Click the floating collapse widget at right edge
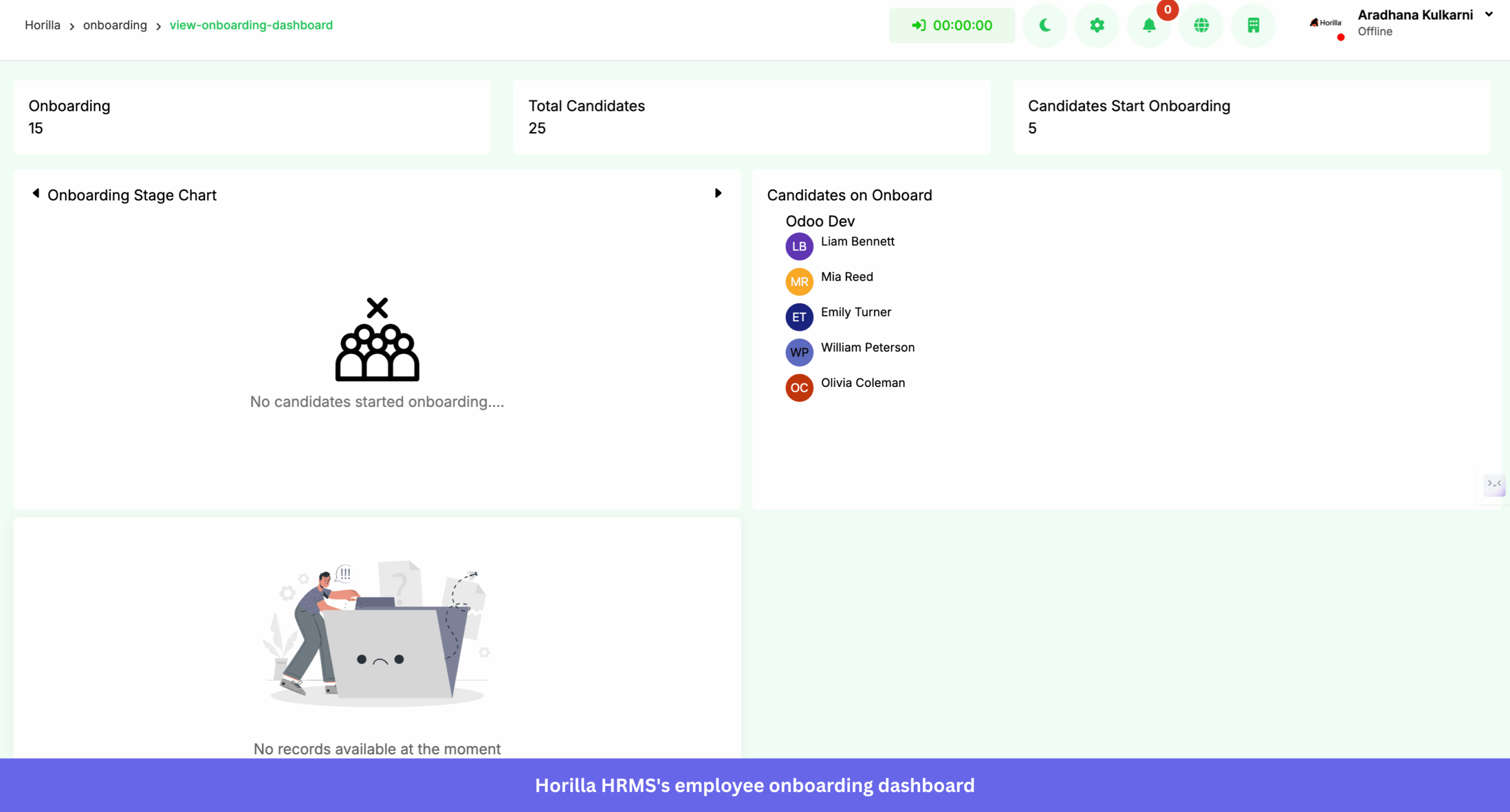The height and width of the screenshot is (812, 1510). 1494,485
